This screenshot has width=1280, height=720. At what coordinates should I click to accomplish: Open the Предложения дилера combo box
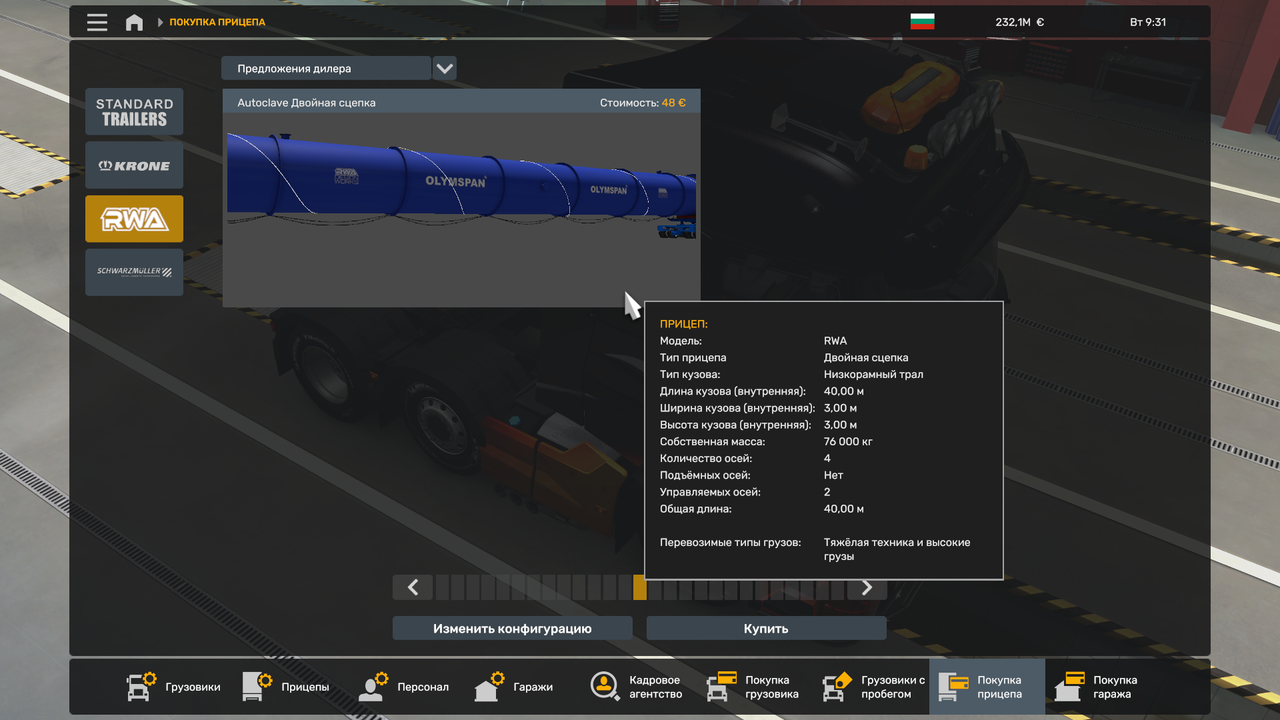pos(327,69)
